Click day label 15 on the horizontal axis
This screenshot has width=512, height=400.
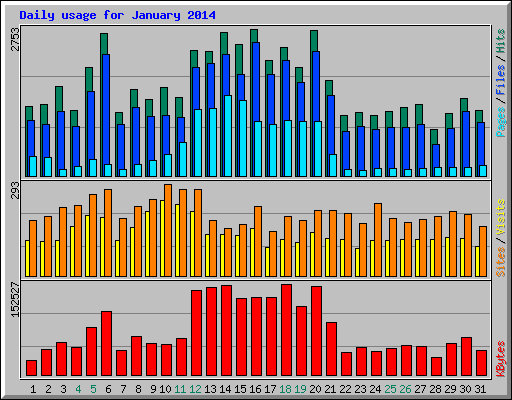pyautogui.click(x=240, y=389)
